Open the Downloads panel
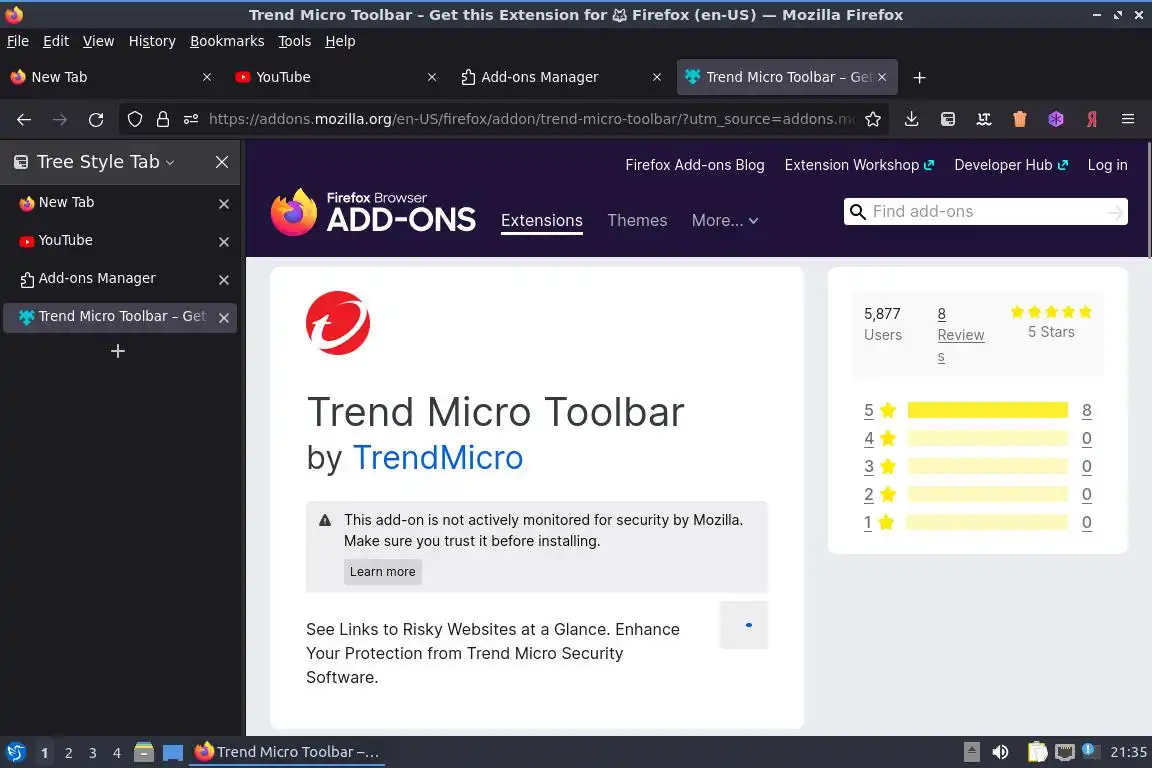The height and width of the screenshot is (768, 1152). [x=911, y=119]
